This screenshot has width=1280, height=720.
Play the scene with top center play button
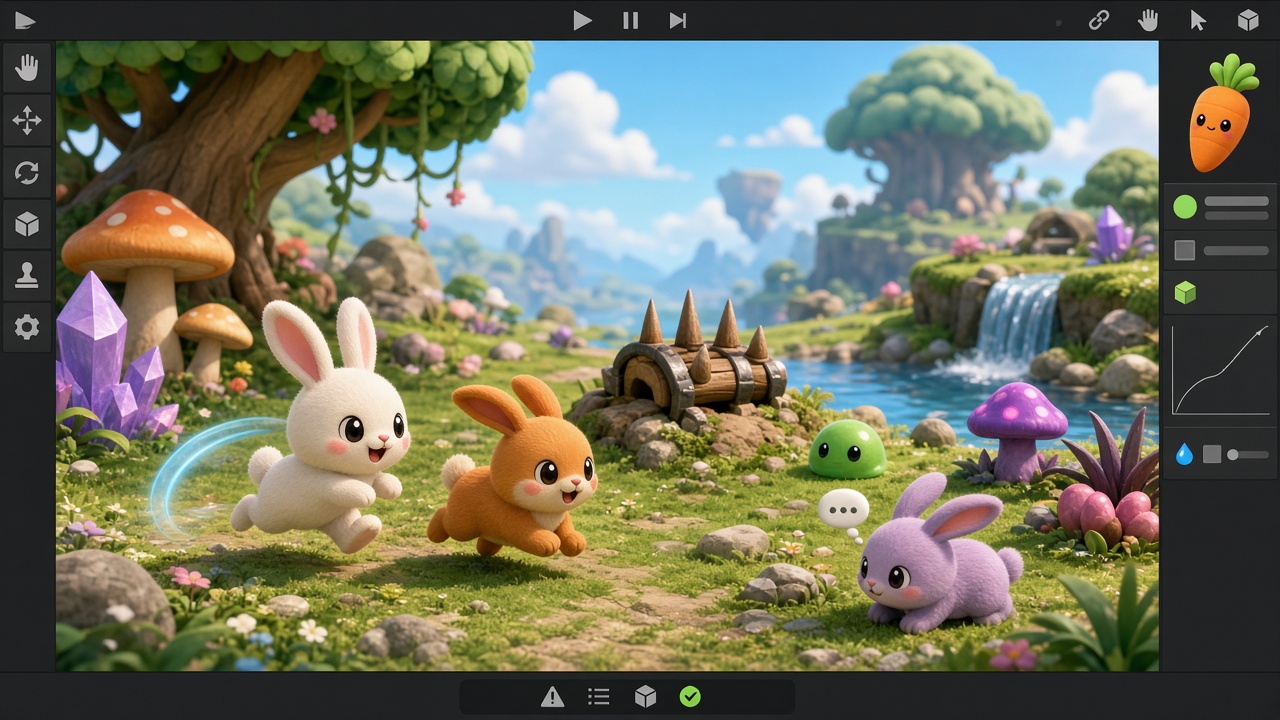(x=582, y=20)
